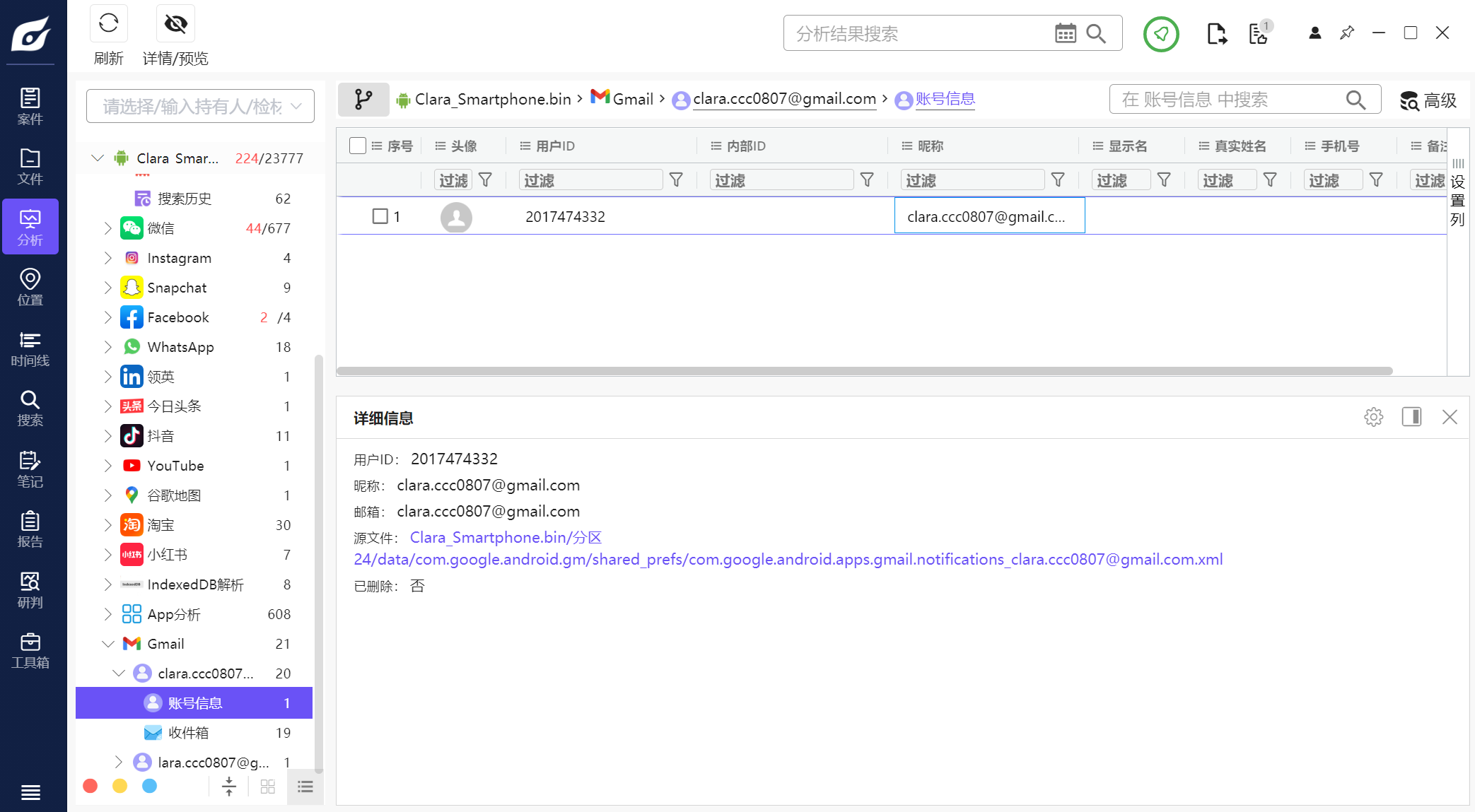Click the user ID filter funnel icon
Viewport: 1475px width, 812px height.
coord(676,180)
